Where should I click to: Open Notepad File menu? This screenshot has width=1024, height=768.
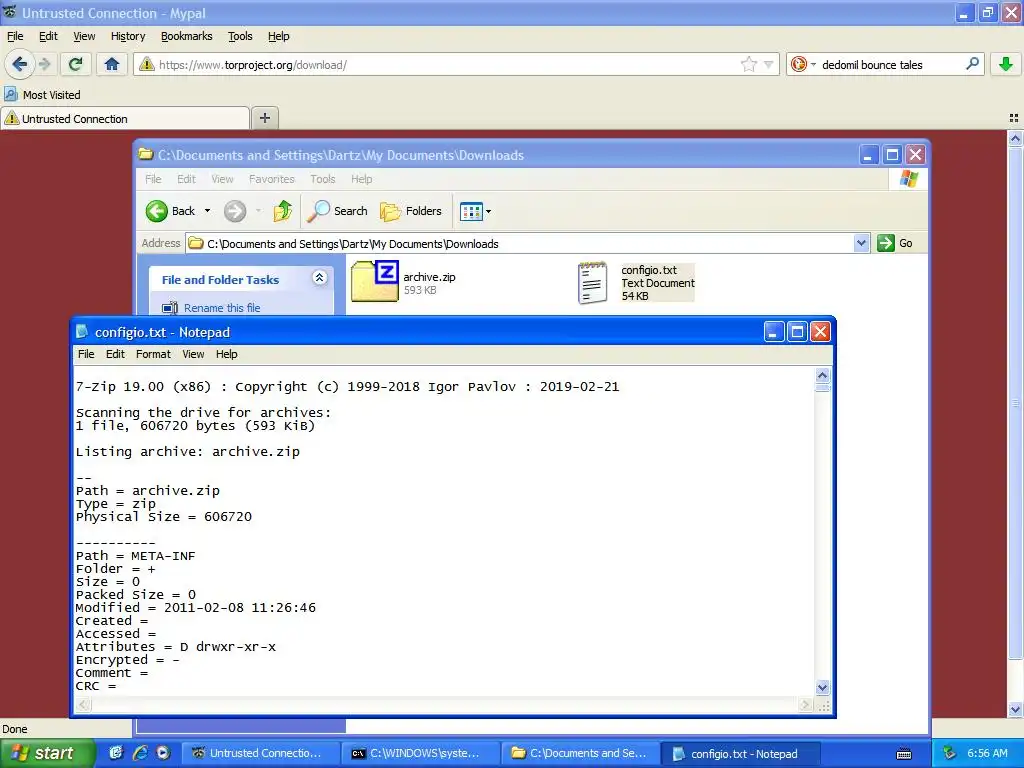pyautogui.click(x=86, y=354)
